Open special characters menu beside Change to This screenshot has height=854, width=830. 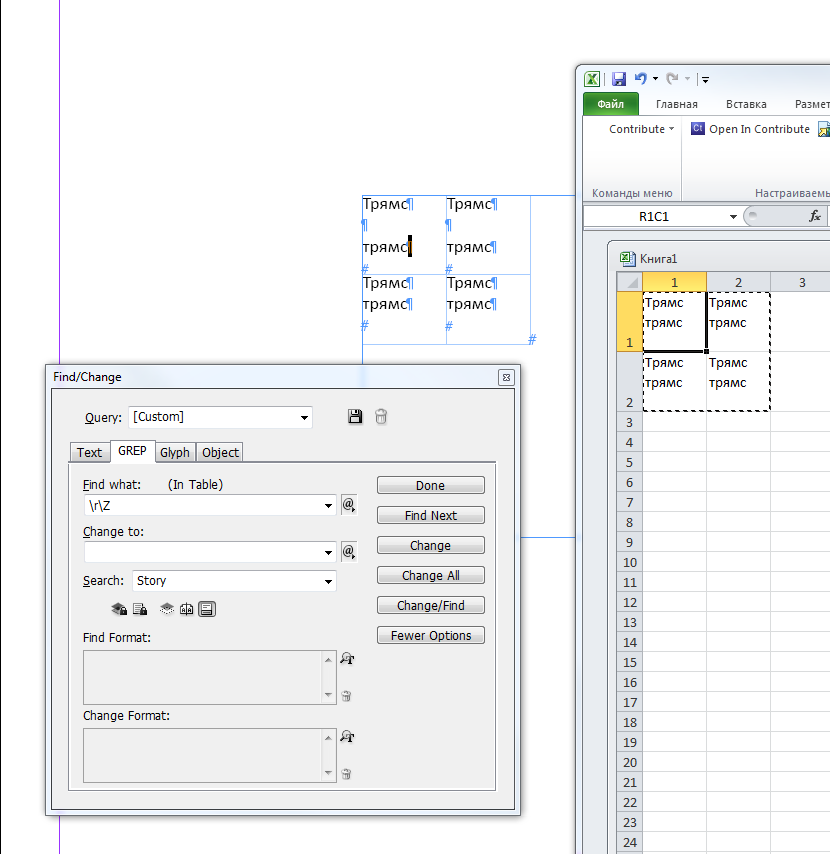pos(349,552)
